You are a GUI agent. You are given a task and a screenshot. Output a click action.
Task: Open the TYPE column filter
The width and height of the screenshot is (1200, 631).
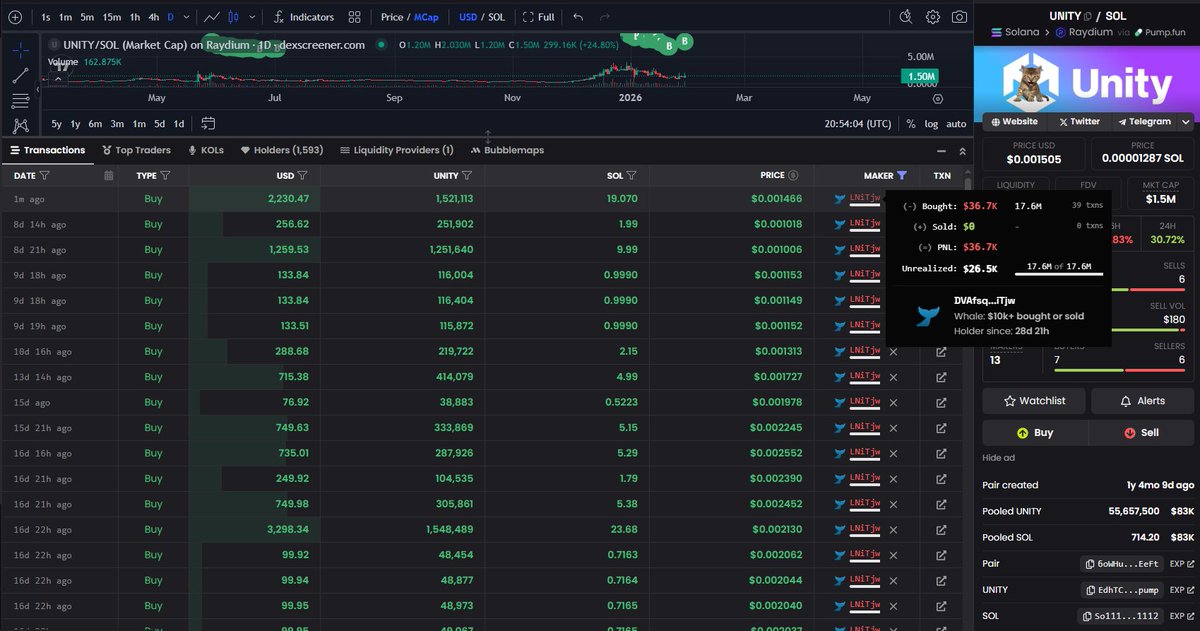point(166,175)
